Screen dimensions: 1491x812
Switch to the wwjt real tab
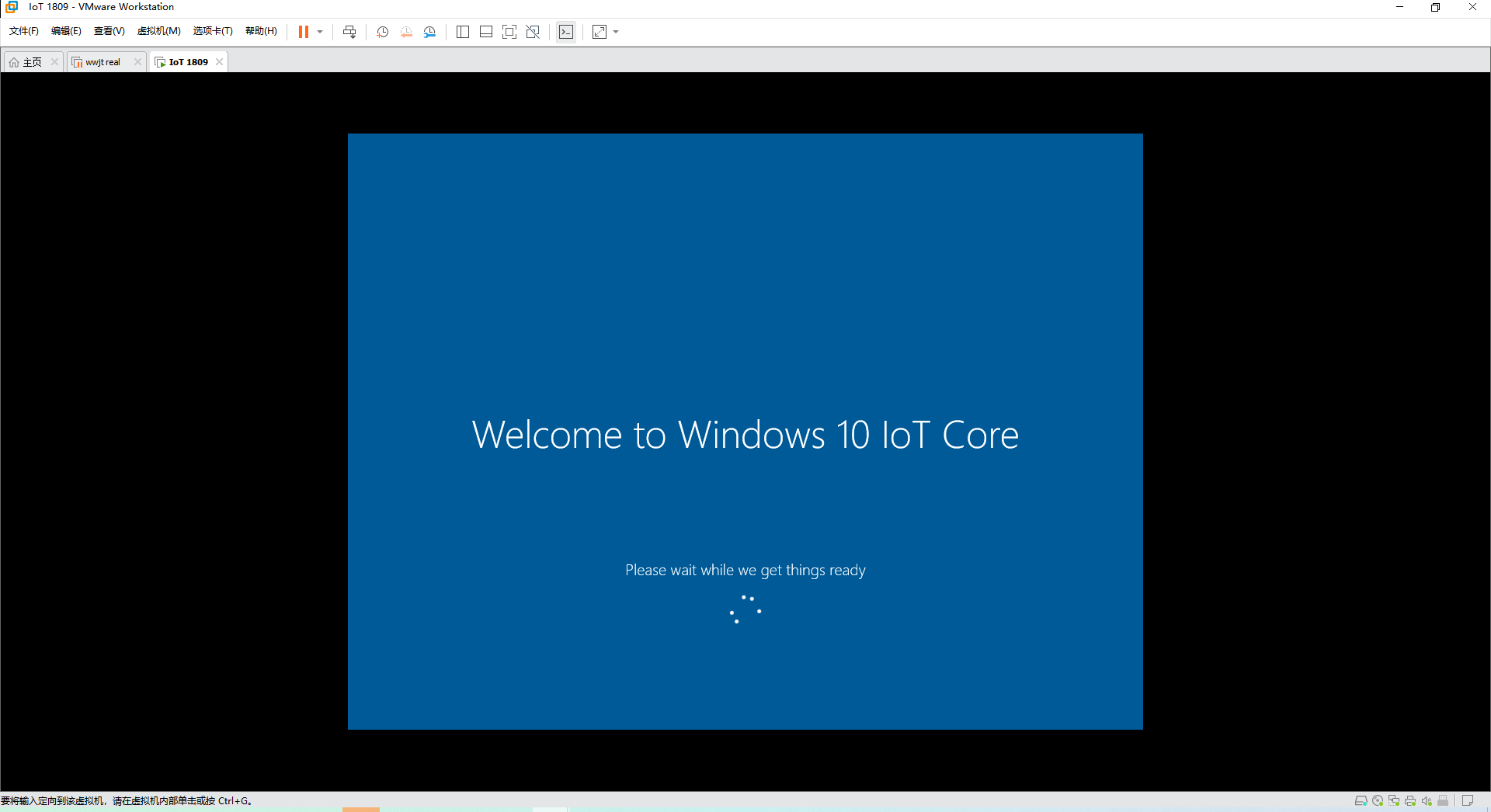coord(101,61)
